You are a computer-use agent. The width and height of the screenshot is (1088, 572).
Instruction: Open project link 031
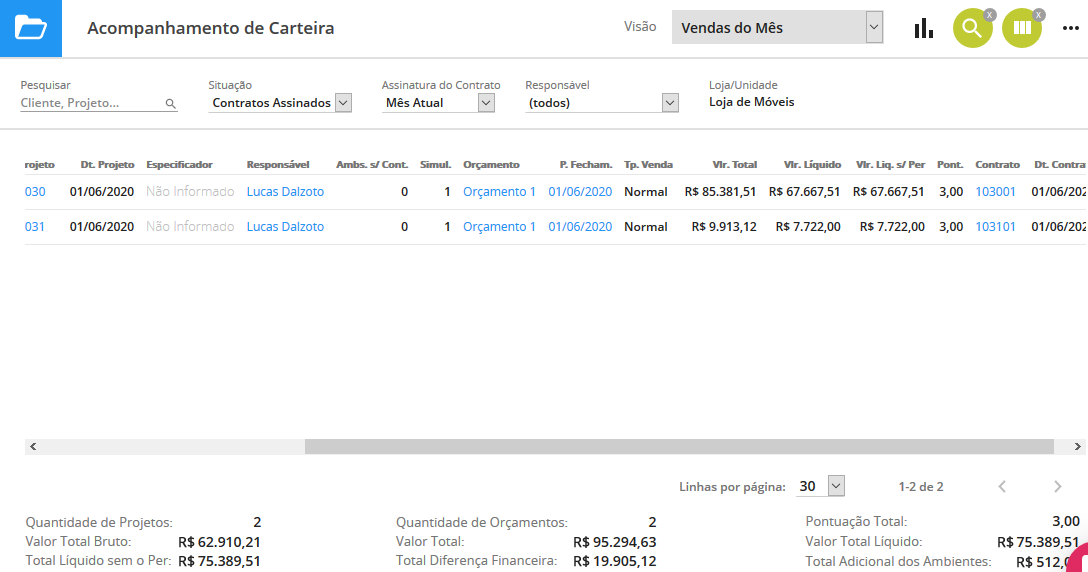point(35,227)
